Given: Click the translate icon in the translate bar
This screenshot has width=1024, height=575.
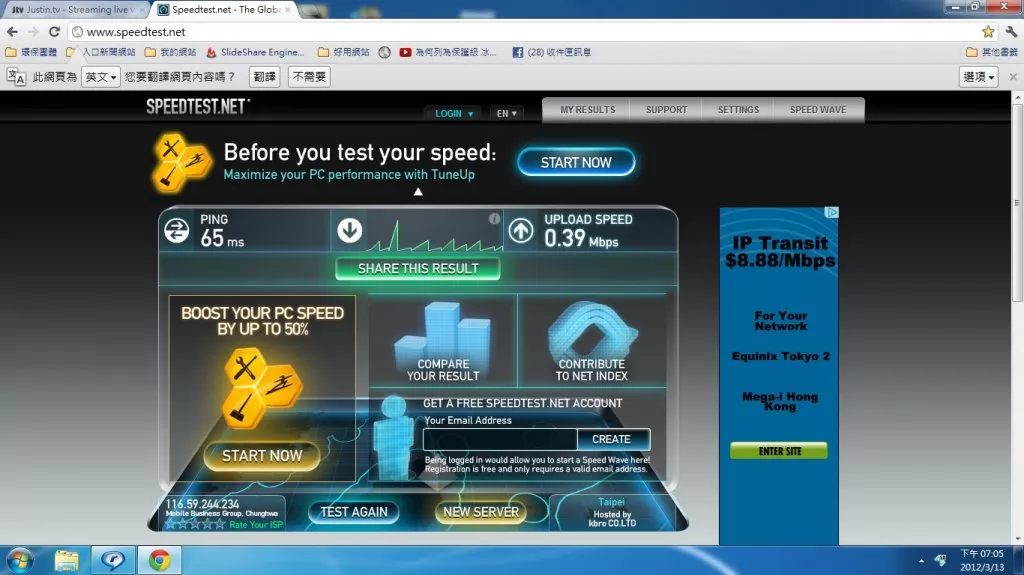Looking at the screenshot, I should click(x=16, y=76).
